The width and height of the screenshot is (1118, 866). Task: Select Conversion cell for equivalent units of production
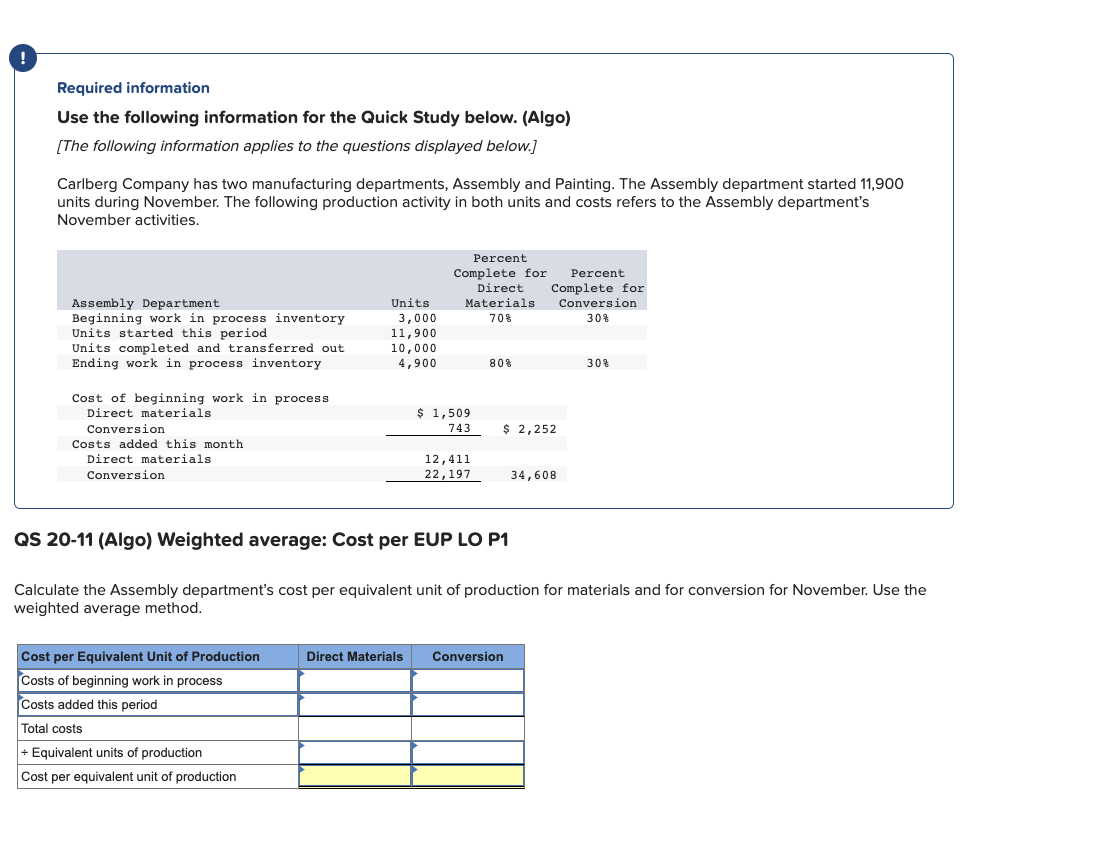click(468, 753)
